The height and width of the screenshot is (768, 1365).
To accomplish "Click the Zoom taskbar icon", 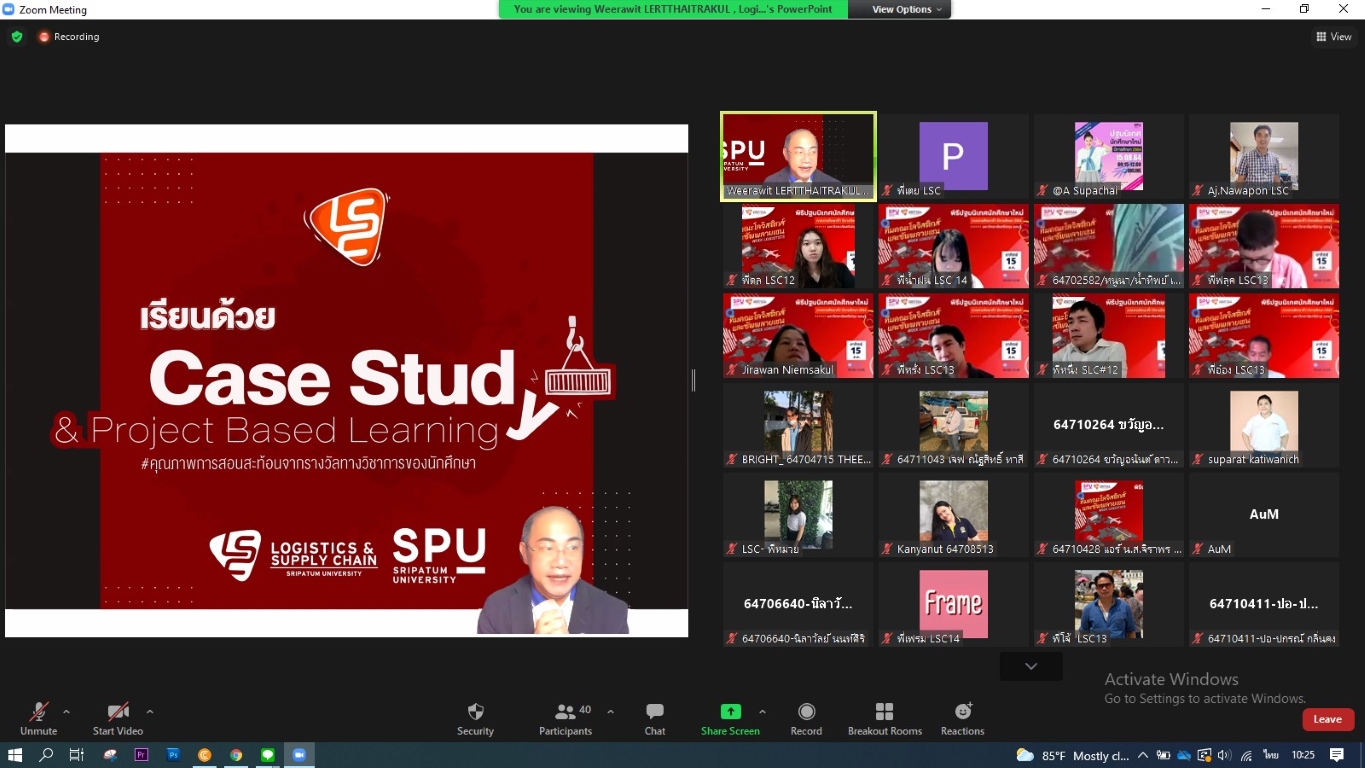I will 299,755.
